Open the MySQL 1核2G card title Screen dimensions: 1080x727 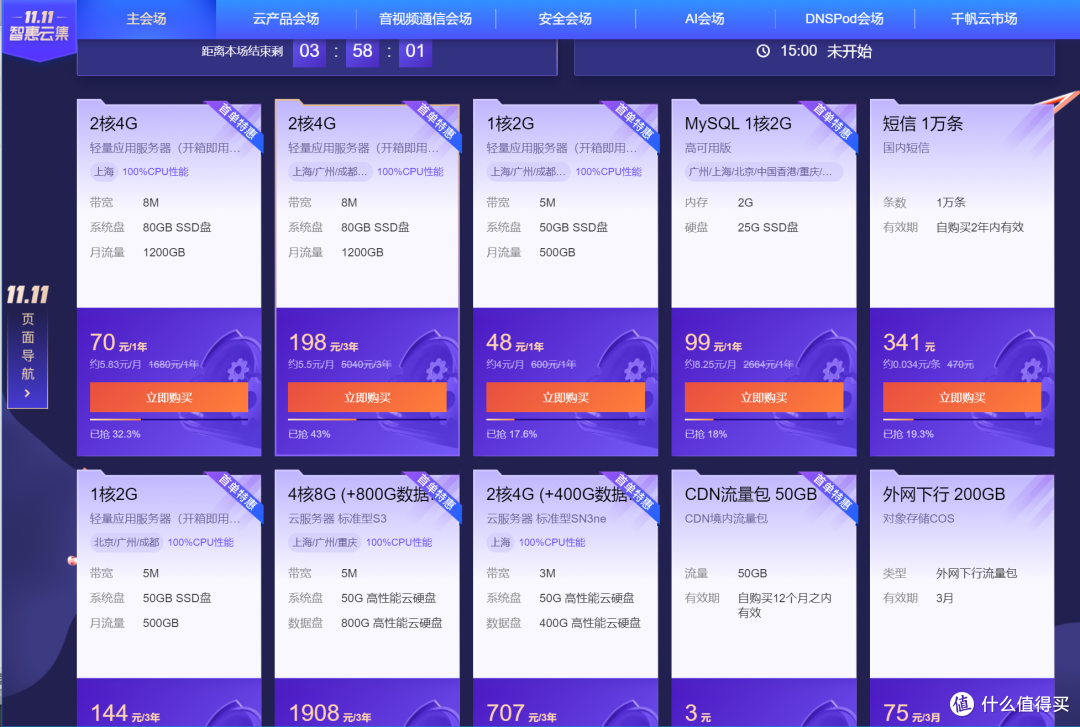tap(738, 123)
